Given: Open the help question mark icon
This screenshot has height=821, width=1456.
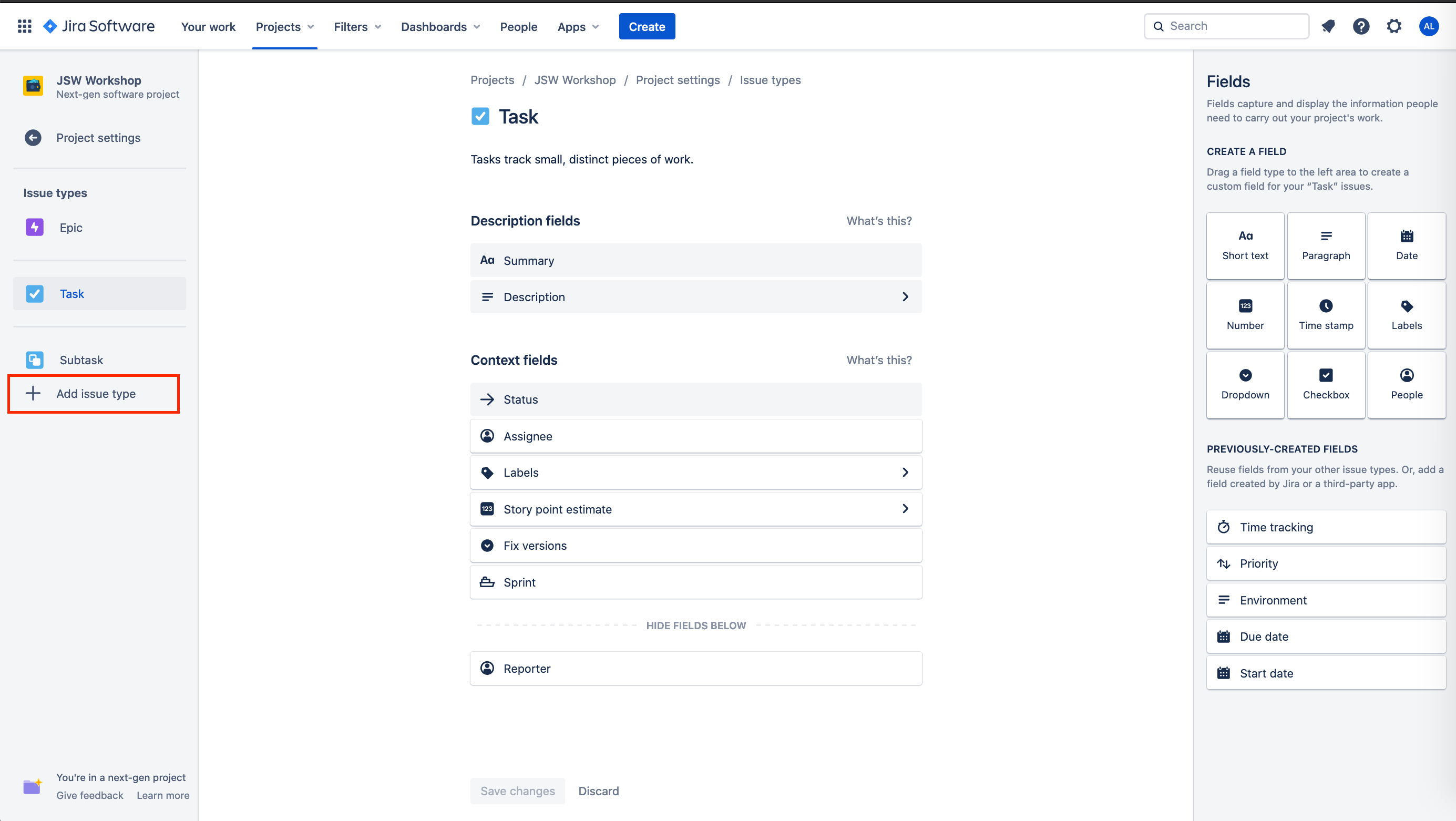Looking at the screenshot, I should pos(1361,26).
